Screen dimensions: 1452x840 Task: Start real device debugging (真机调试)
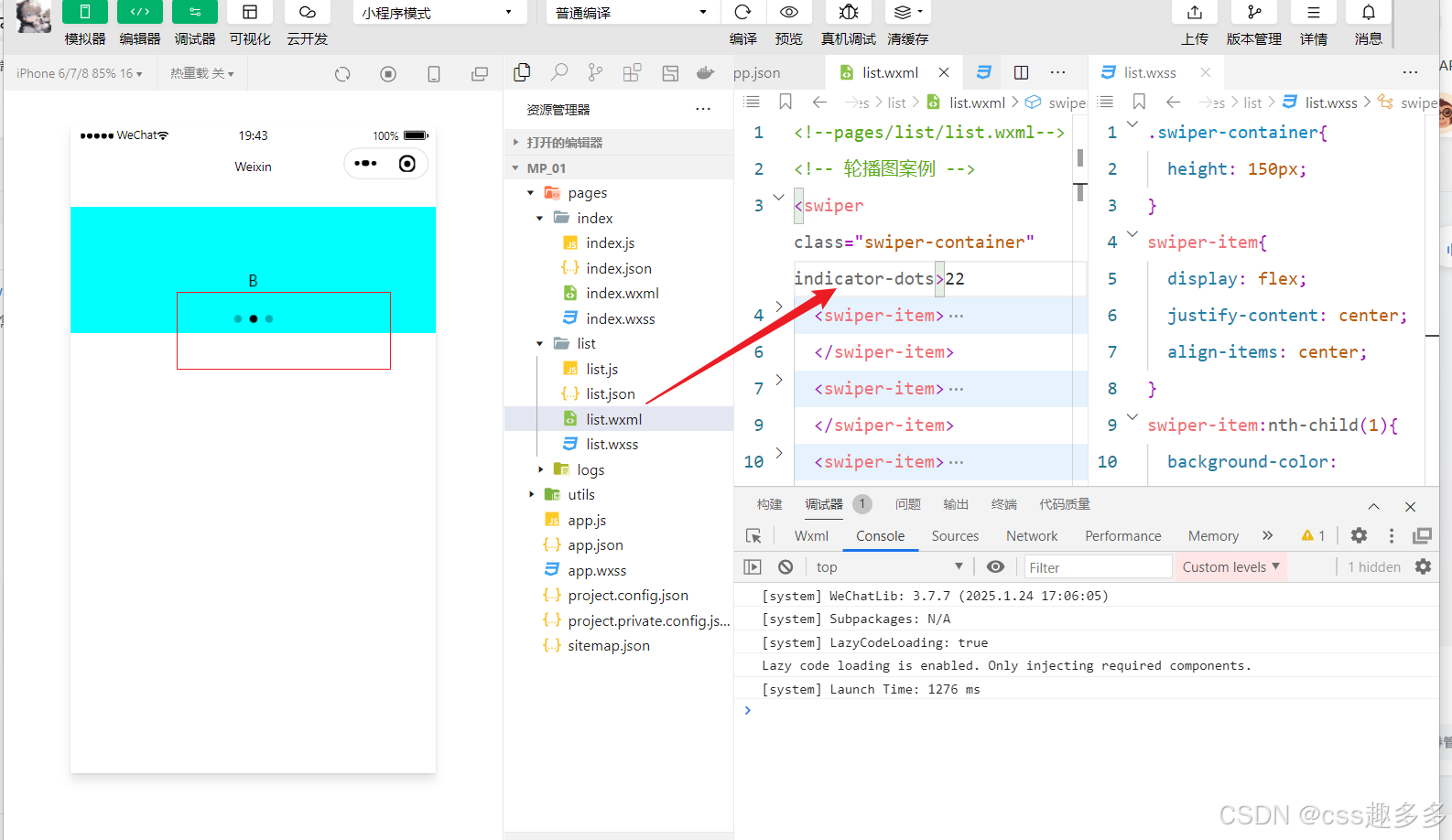click(849, 12)
